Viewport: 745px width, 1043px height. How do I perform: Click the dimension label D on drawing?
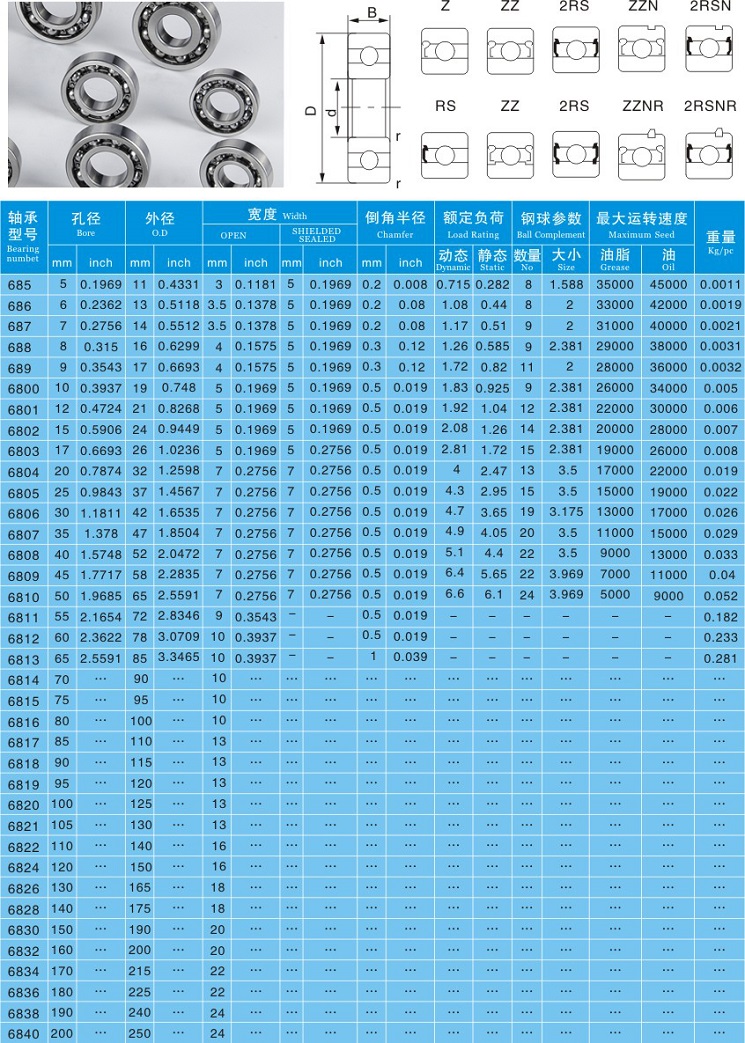(x=310, y=109)
